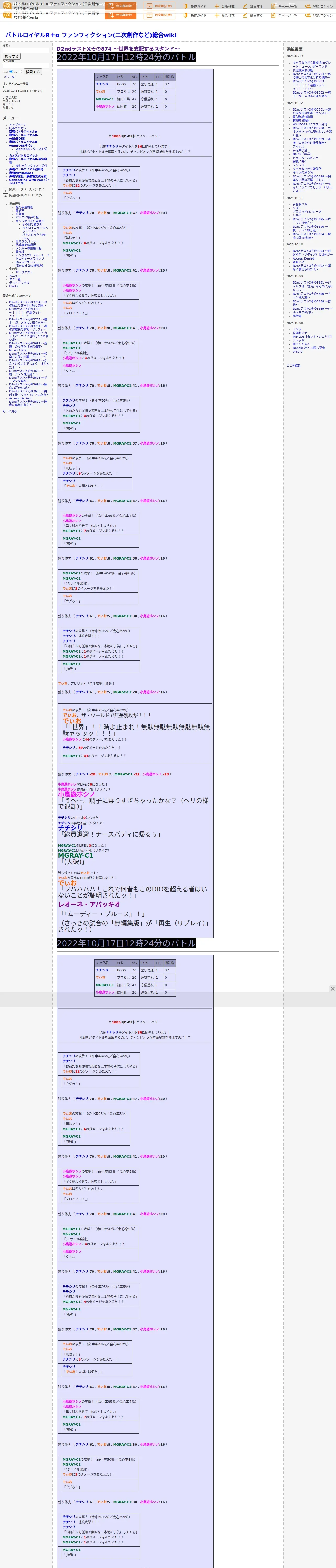
Task: Open 変幻自在リクエスト受付 link
Action: click(31, 166)
